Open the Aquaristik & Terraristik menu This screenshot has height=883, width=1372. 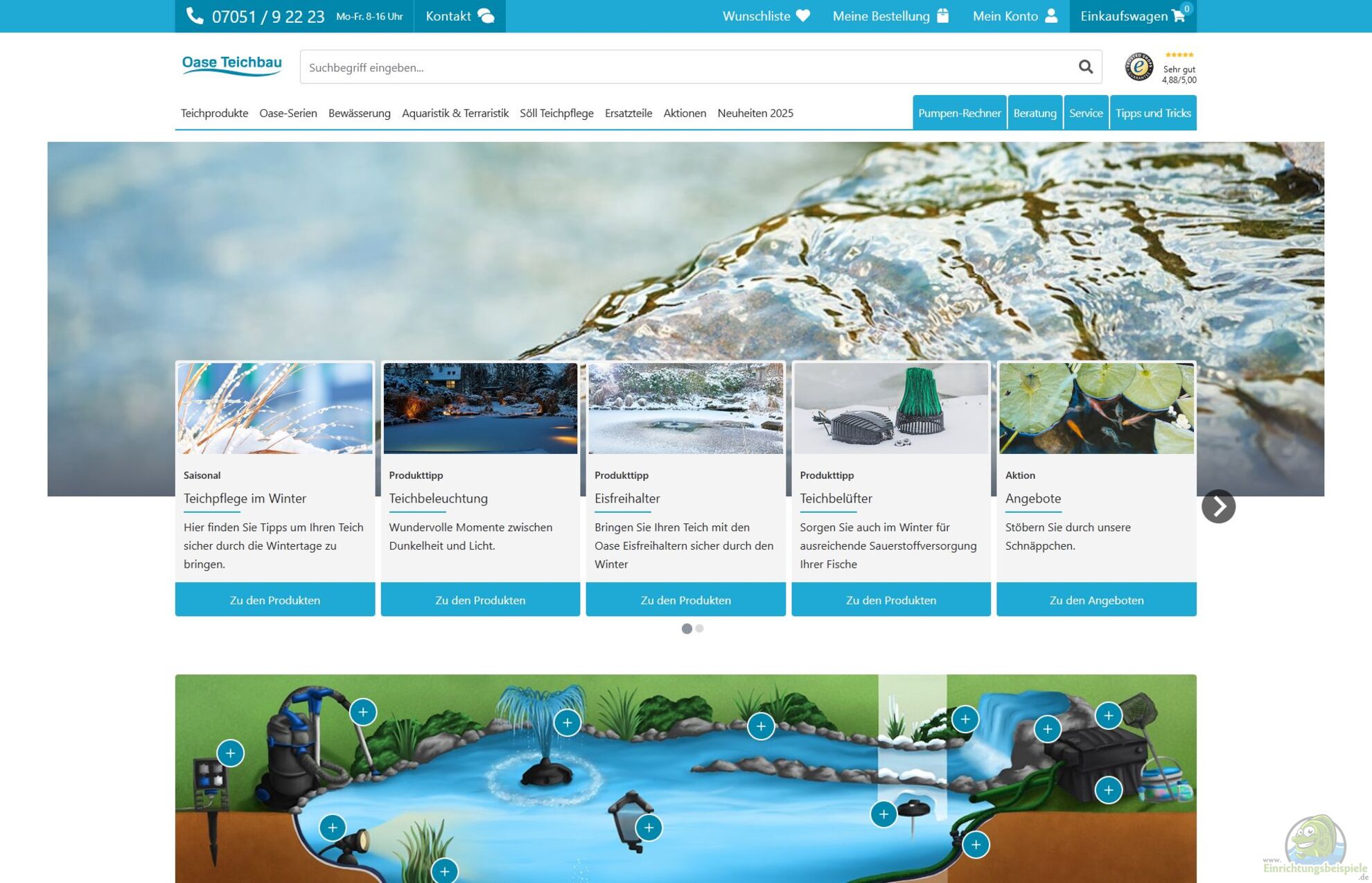coord(455,113)
